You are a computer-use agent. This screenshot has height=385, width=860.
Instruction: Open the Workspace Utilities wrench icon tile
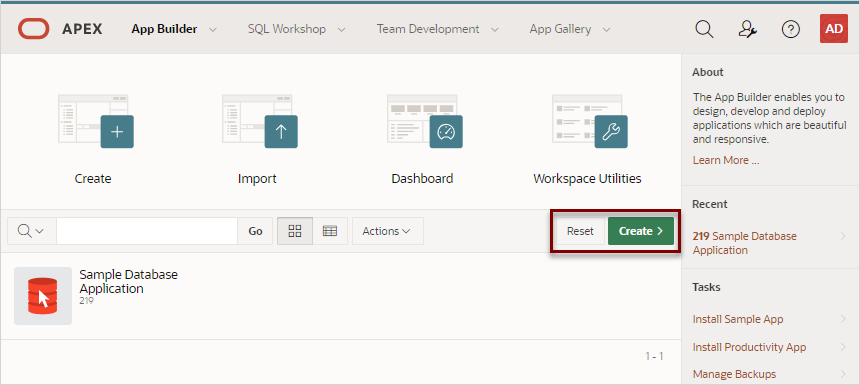tap(590, 121)
